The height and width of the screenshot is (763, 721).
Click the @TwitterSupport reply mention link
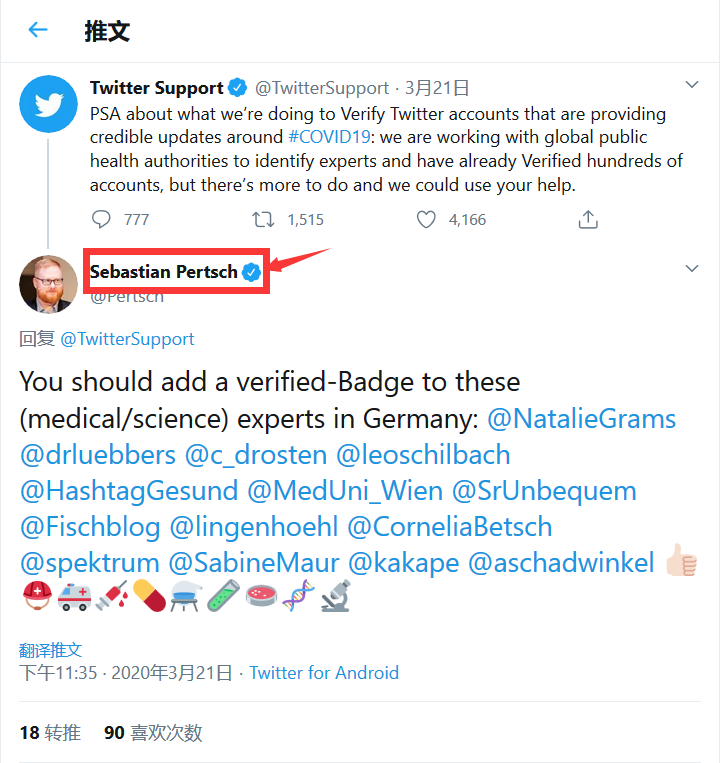[x=127, y=339]
